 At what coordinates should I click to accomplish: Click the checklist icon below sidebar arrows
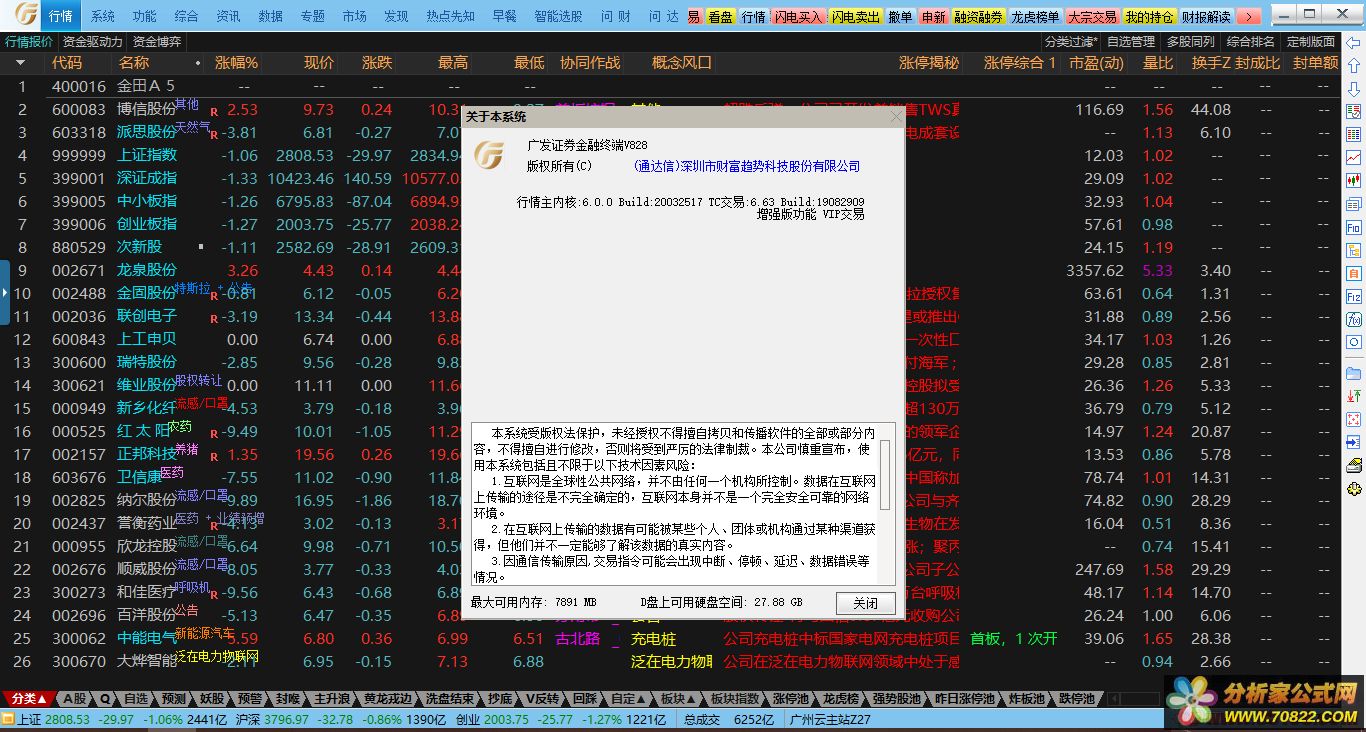tap(1353, 111)
